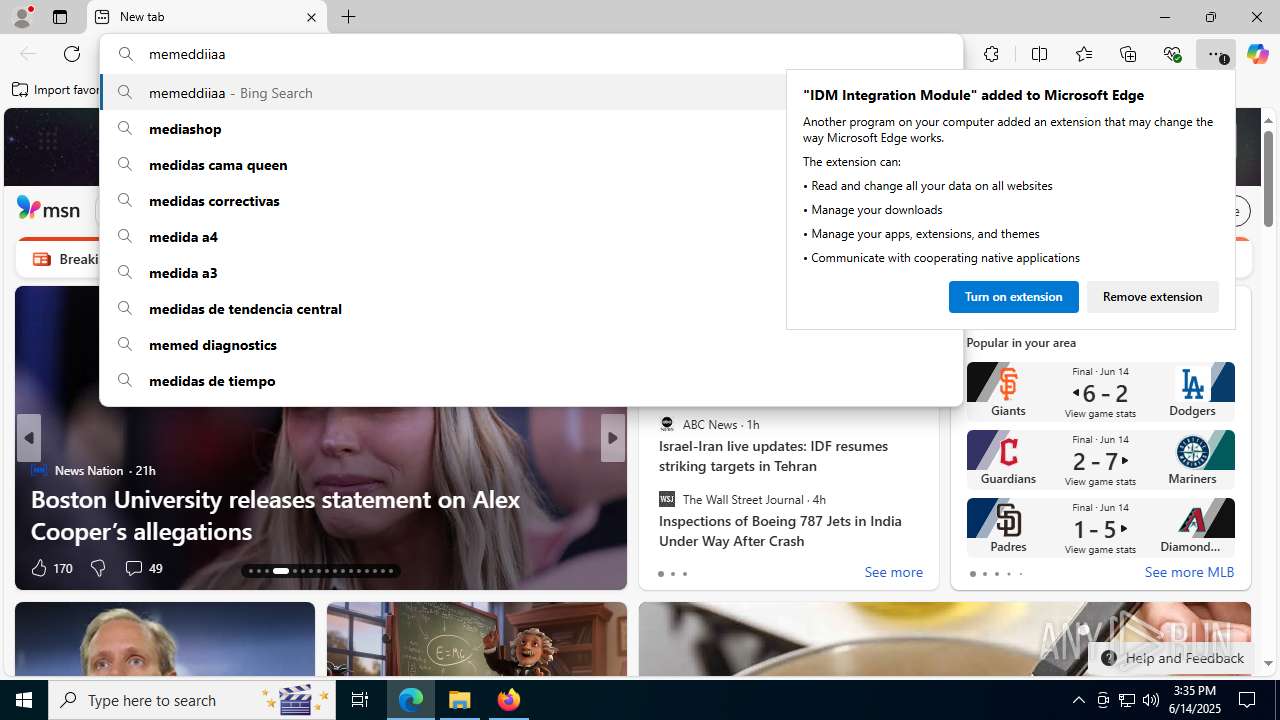Click the taskbar clock showing 3:35 PM
Image resolution: width=1280 pixels, height=720 pixels.
(1195, 700)
